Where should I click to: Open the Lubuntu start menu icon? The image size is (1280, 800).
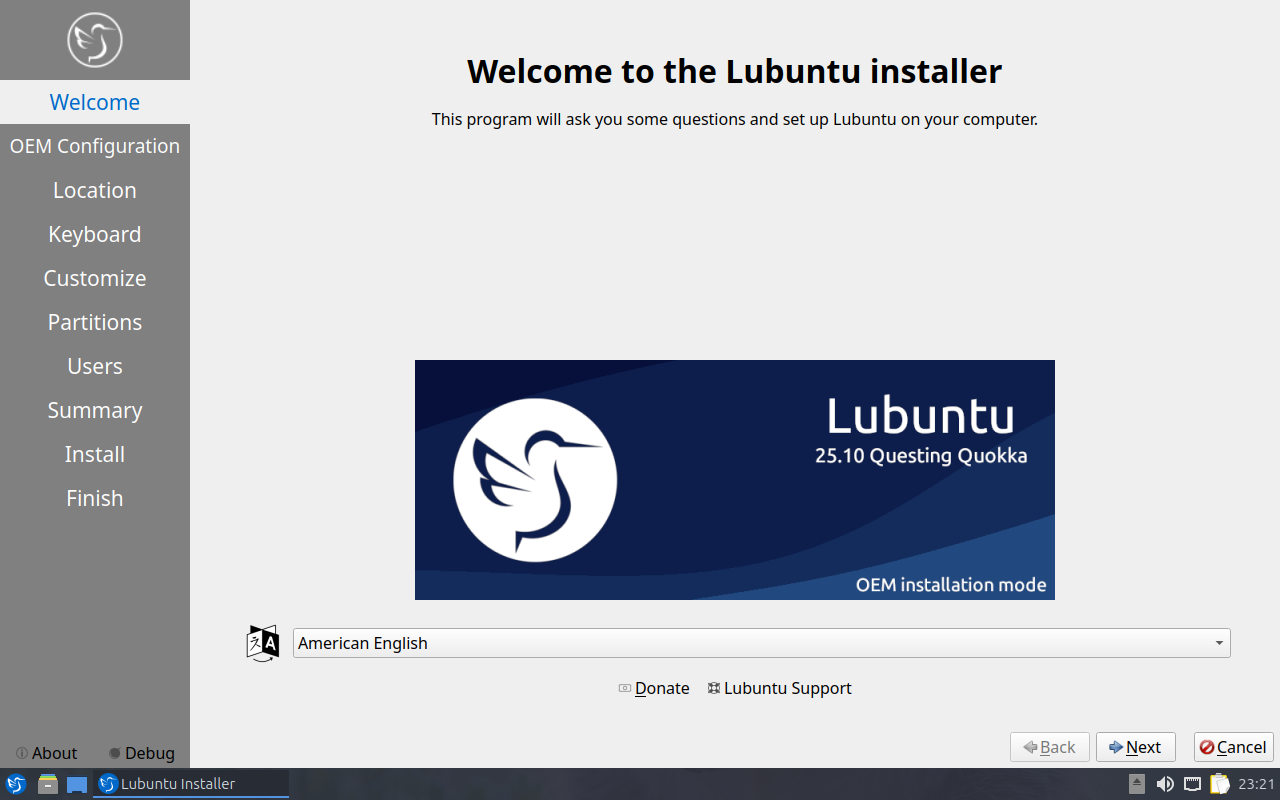click(16, 784)
